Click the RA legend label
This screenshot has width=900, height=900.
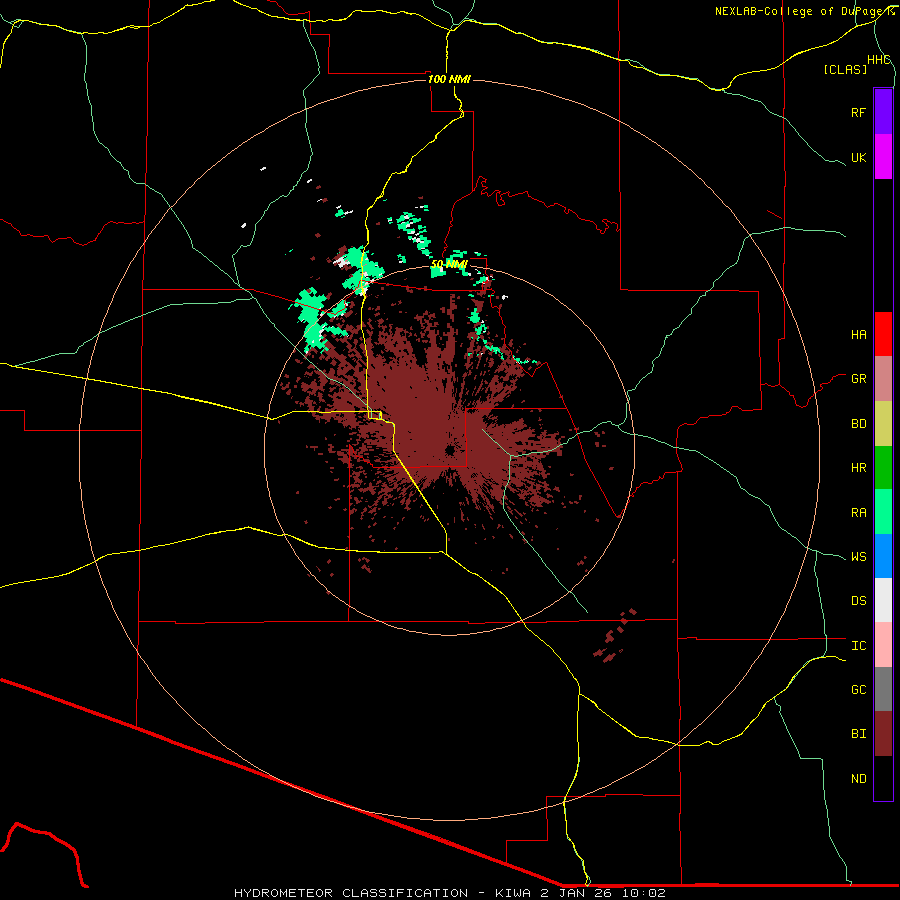click(858, 512)
